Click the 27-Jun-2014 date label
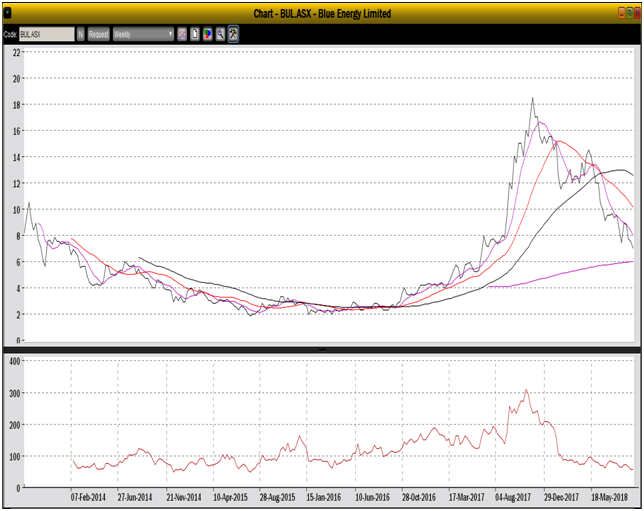The height and width of the screenshot is (511, 644). pyautogui.click(x=135, y=497)
